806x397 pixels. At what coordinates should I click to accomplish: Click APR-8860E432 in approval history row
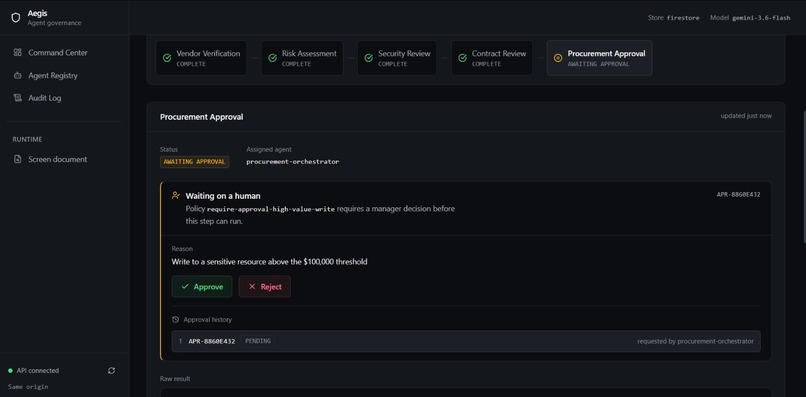tap(212, 341)
